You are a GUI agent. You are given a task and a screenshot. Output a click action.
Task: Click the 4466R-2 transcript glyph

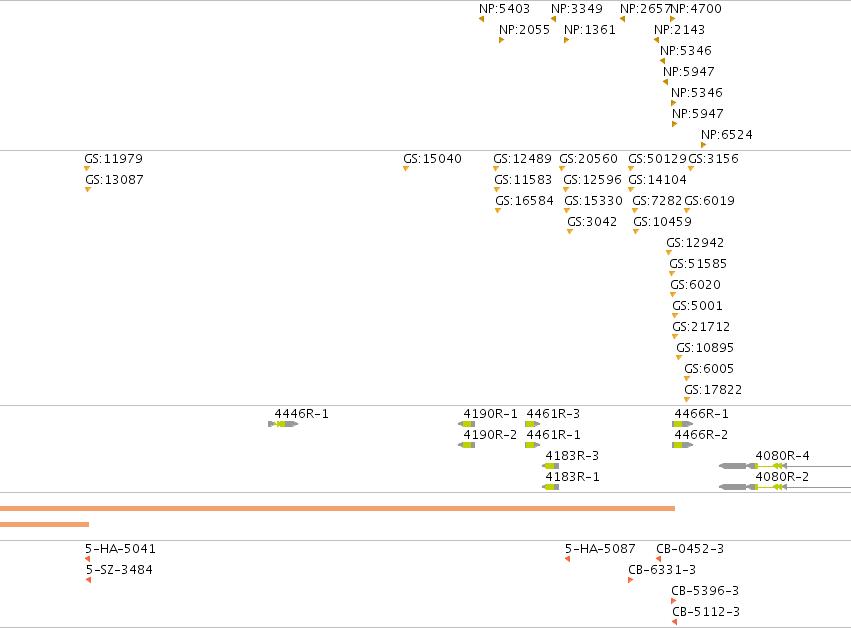[682, 445]
